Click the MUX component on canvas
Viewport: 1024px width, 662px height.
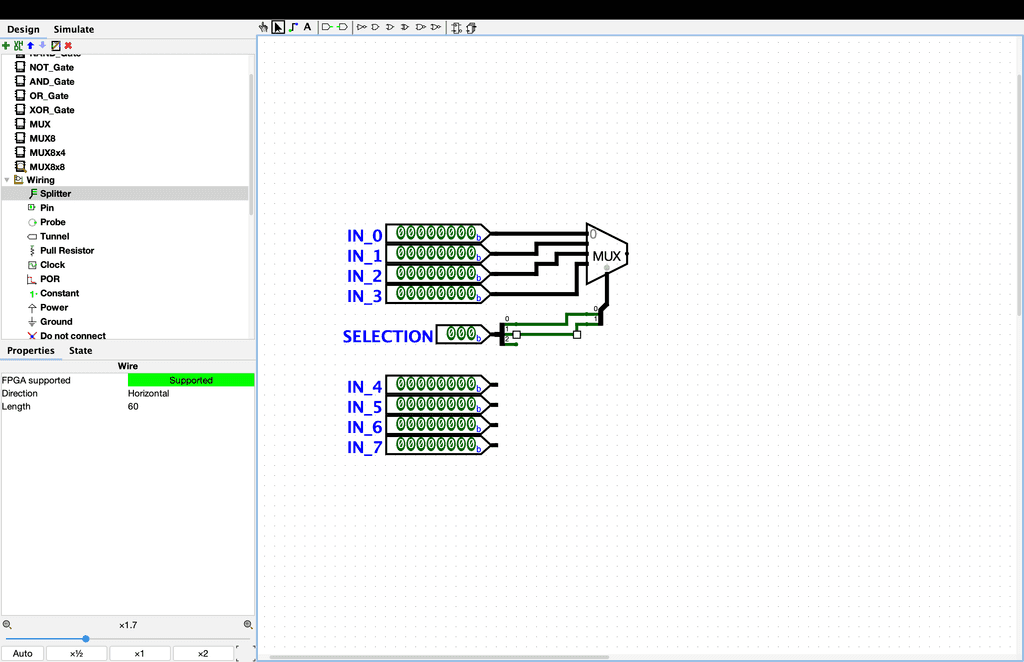click(x=606, y=255)
